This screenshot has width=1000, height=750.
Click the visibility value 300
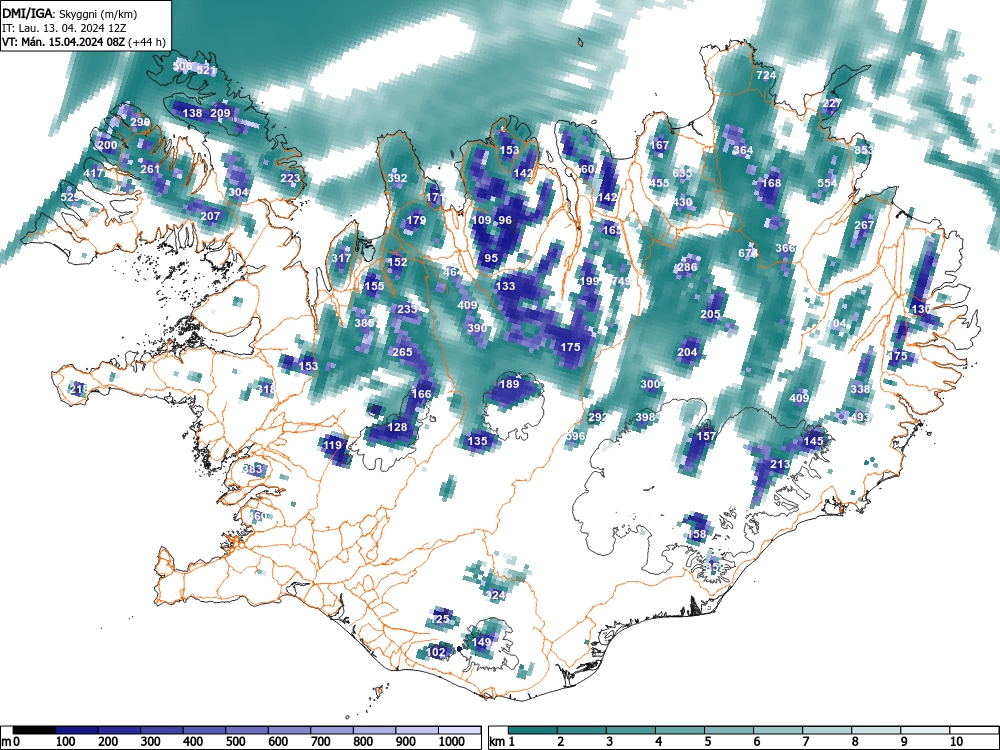650,385
